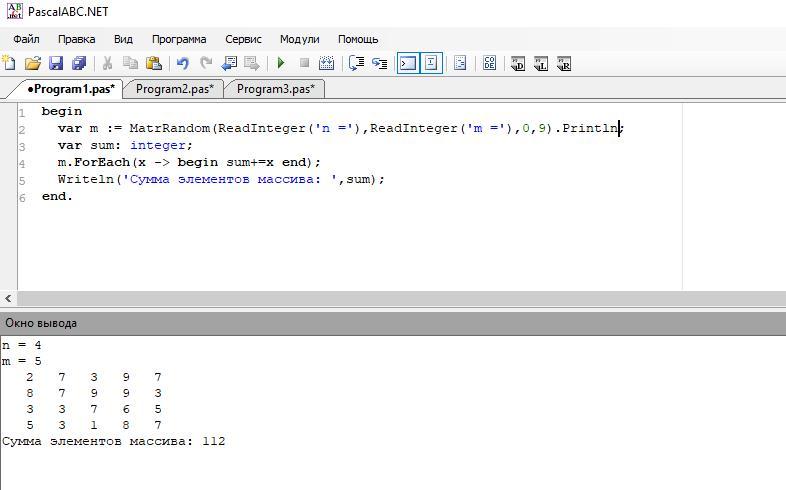This screenshot has width=786, height=490.
Task: Open the Программа menu
Action: pyautogui.click(x=179, y=39)
